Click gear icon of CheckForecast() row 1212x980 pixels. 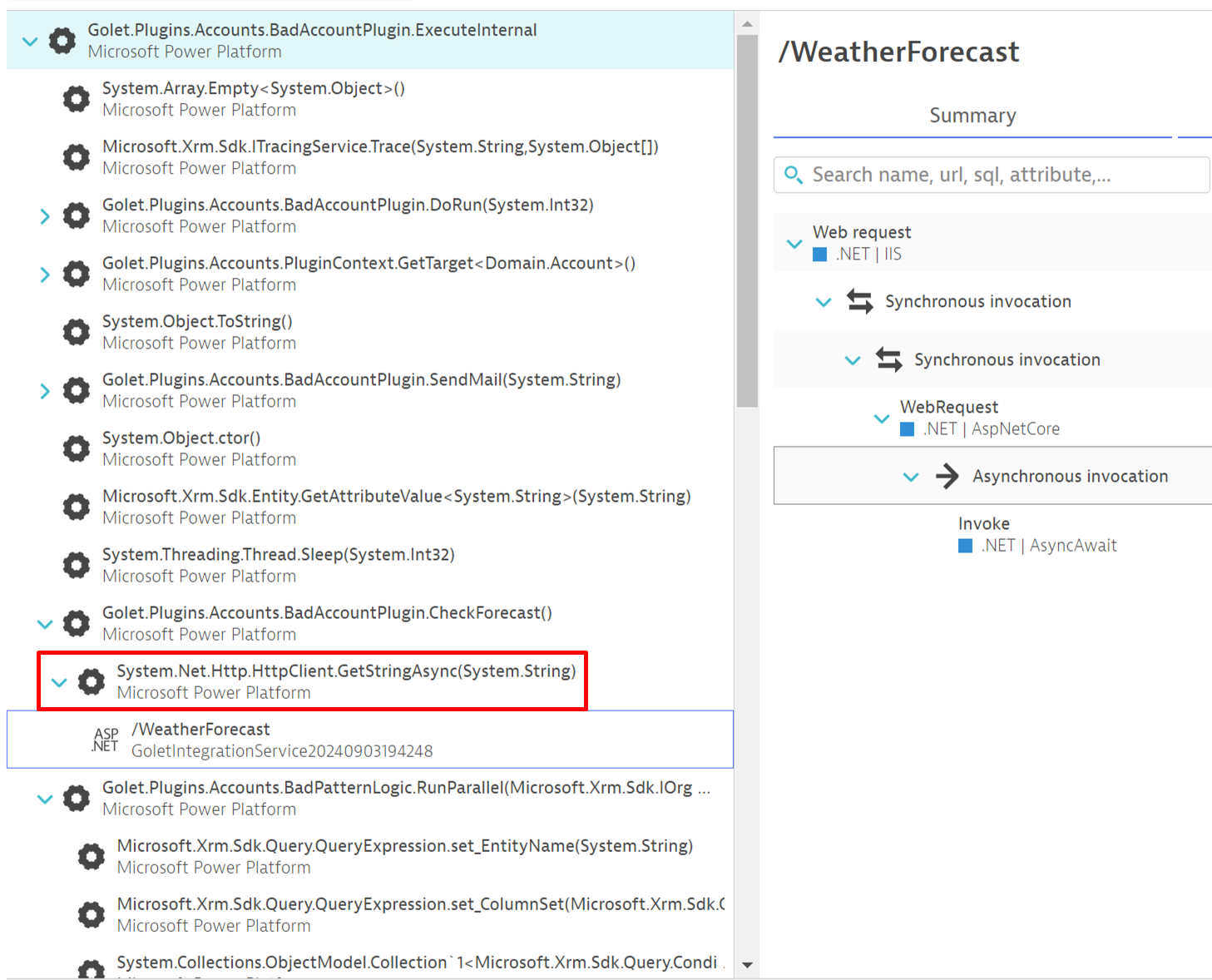[x=77, y=622]
